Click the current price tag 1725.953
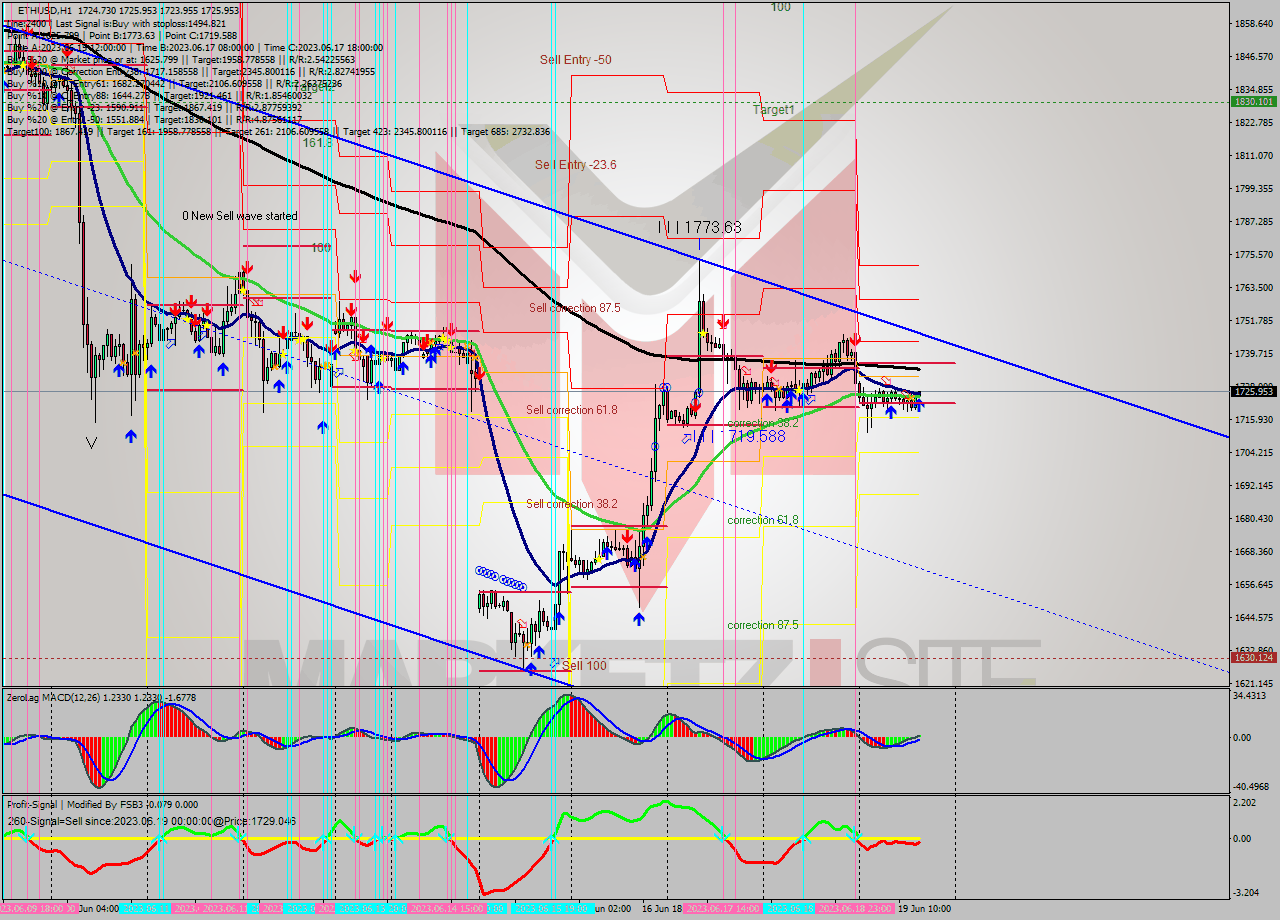The height and width of the screenshot is (920, 1280). click(1252, 391)
